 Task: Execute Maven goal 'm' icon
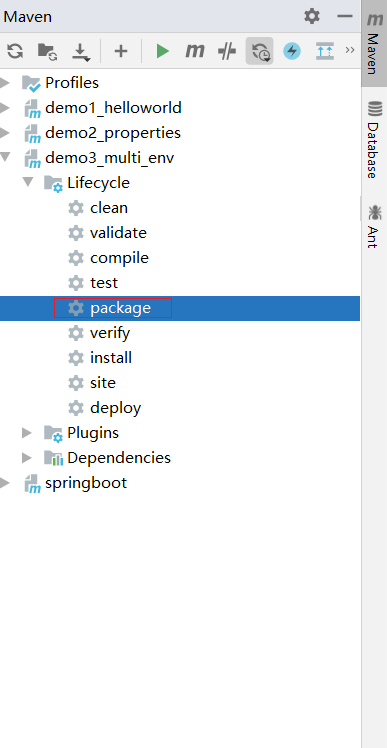coord(195,51)
